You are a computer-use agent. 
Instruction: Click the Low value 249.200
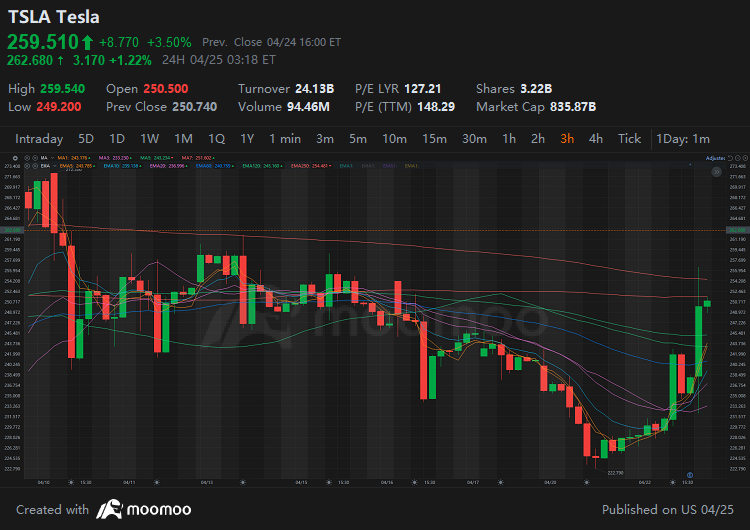point(59,107)
